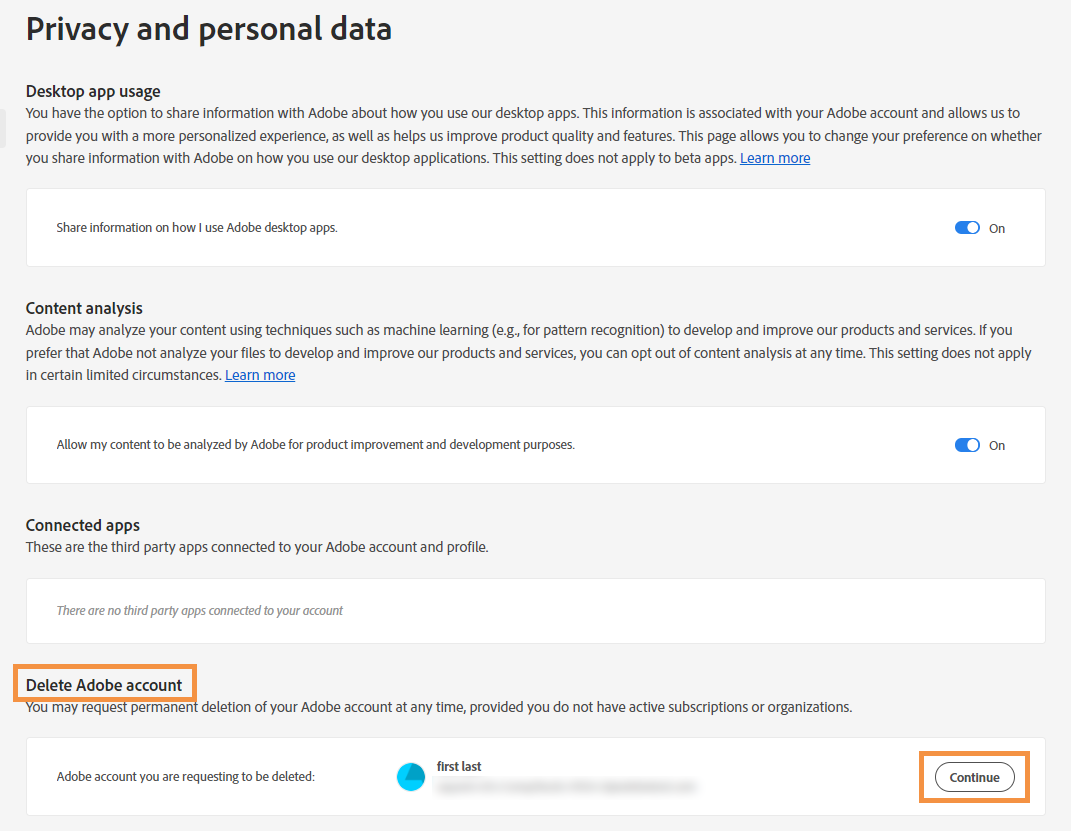The width and height of the screenshot is (1071, 831).
Task: Click the On label beside desktop apps toggle
Action: (997, 229)
